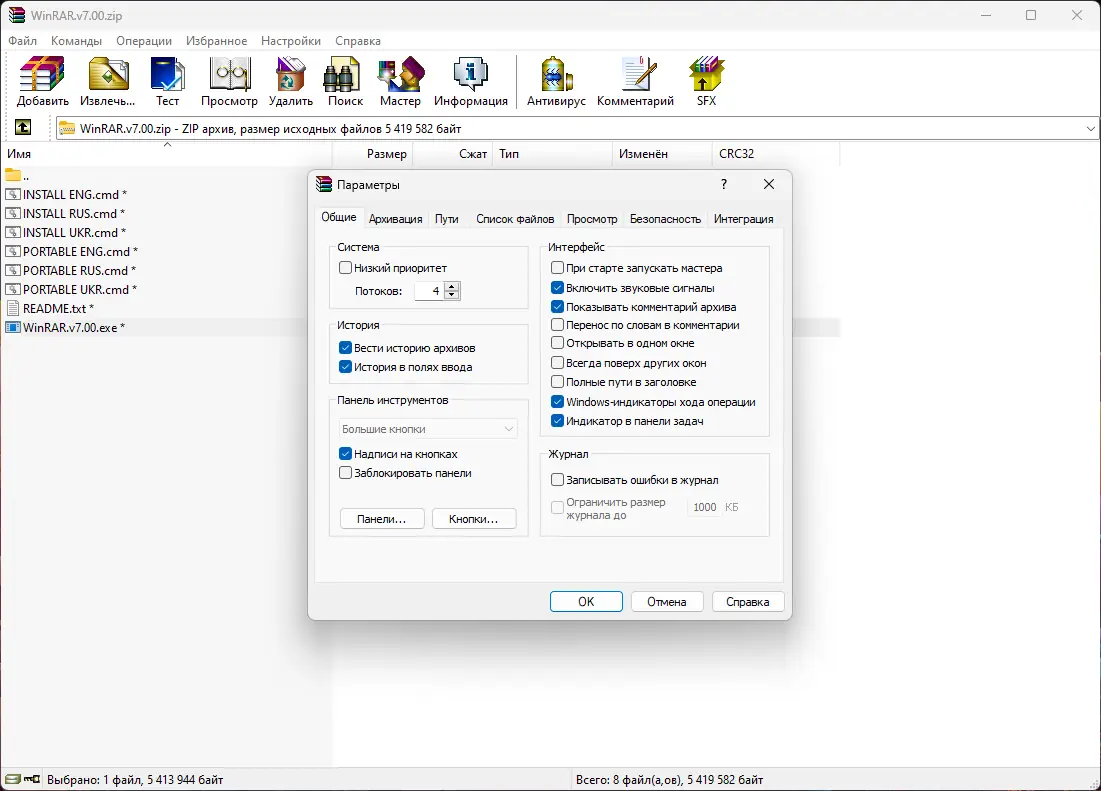Open the Файл menu

[x=22, y=41]
